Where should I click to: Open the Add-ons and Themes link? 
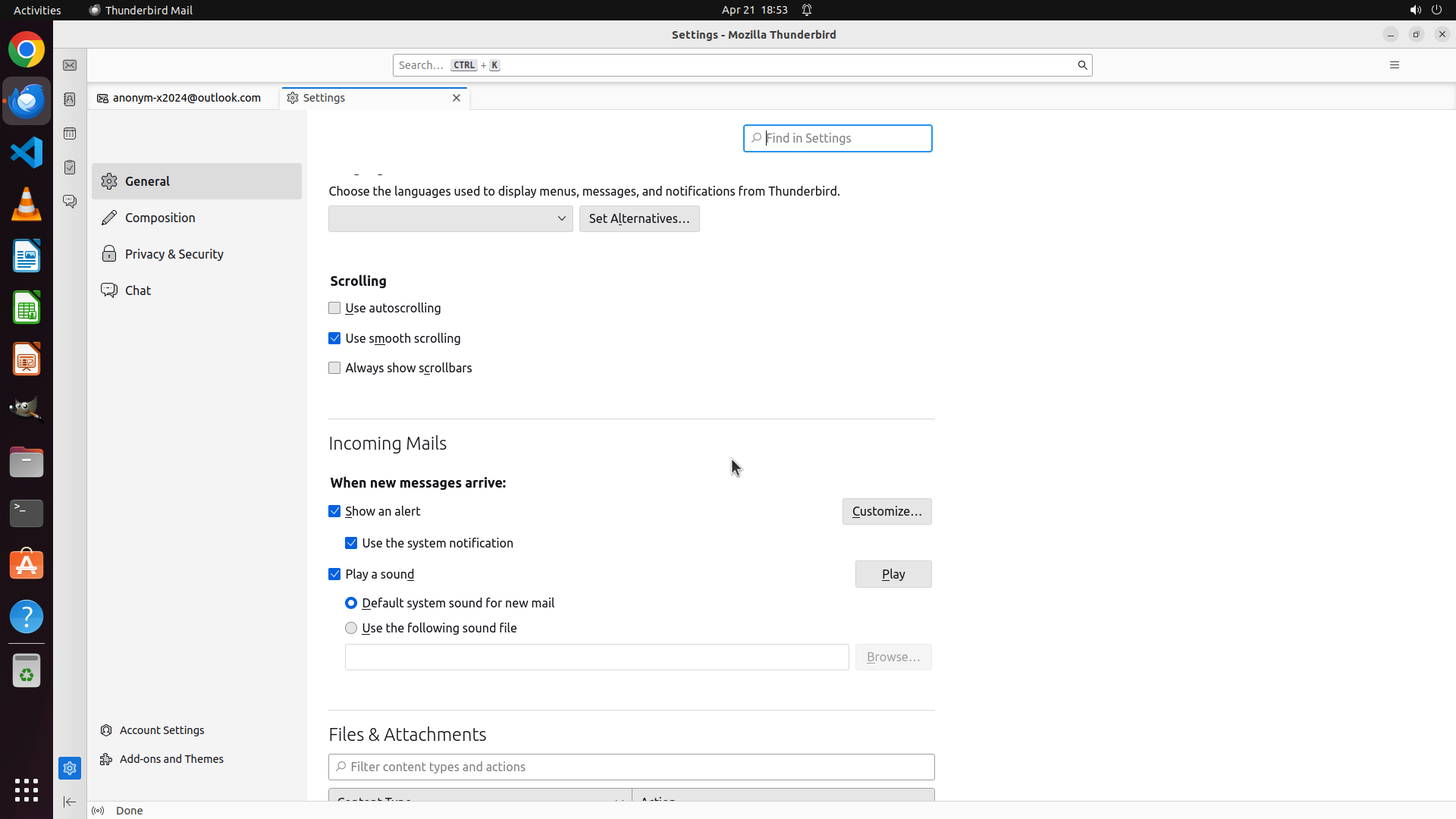(171, 759)
